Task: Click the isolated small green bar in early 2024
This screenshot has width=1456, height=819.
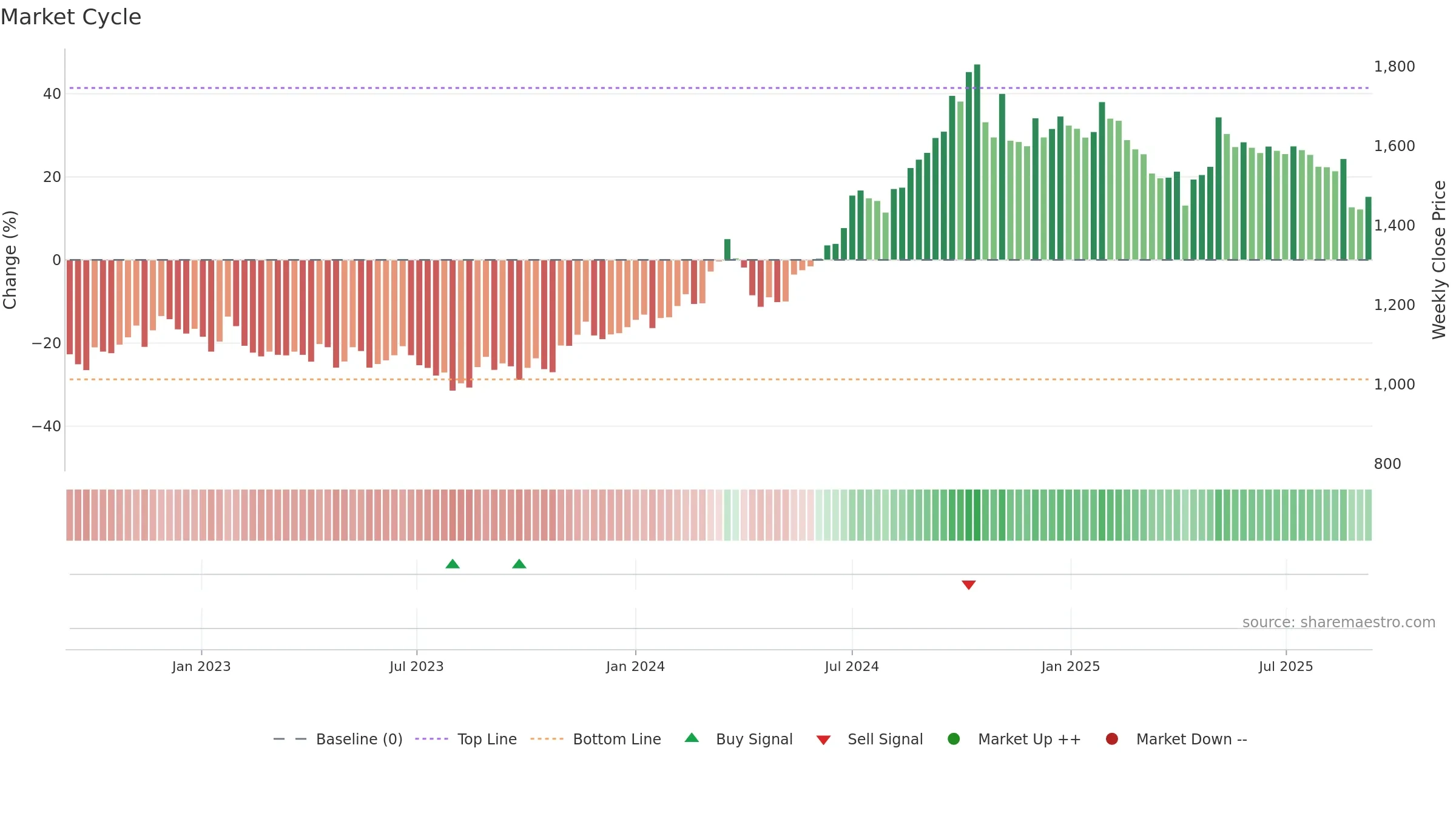Action: pos(727,249)
